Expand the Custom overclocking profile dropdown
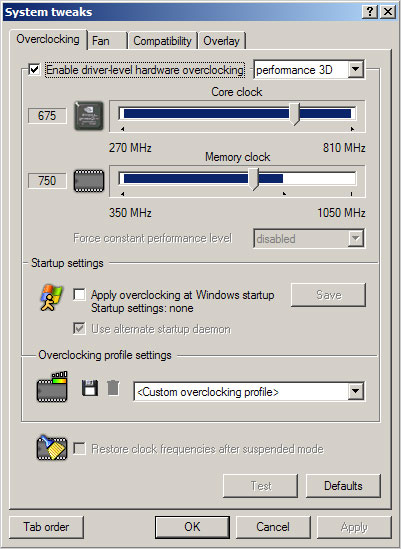Viewport: 401px width, 549px height. 355,391
